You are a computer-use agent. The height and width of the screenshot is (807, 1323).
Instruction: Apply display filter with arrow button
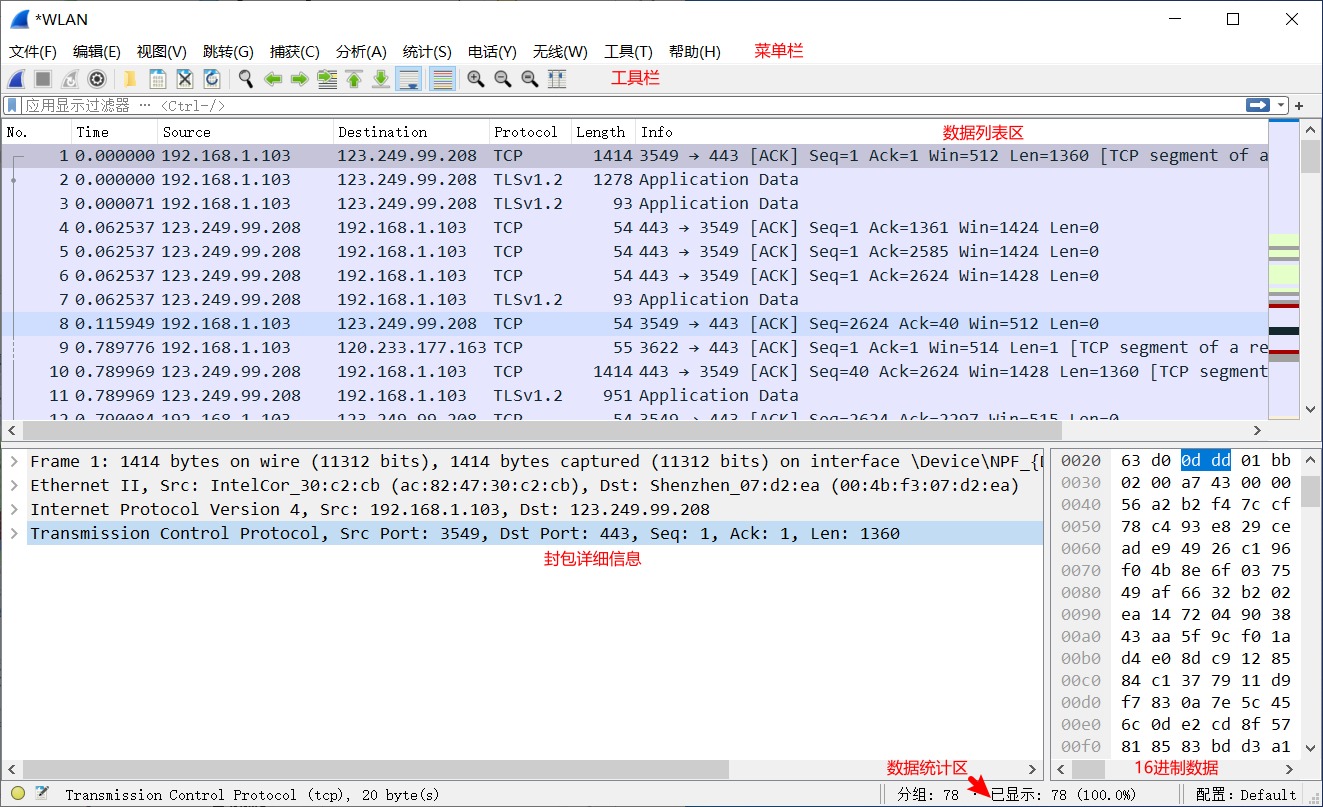[x=1258, y=105]
